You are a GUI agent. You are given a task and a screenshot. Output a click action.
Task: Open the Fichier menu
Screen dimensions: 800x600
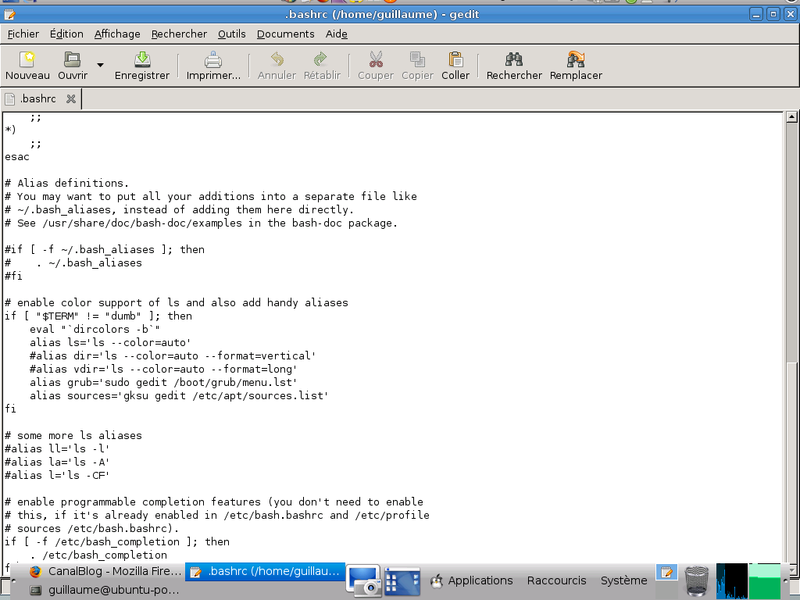(x=23, y=34)
